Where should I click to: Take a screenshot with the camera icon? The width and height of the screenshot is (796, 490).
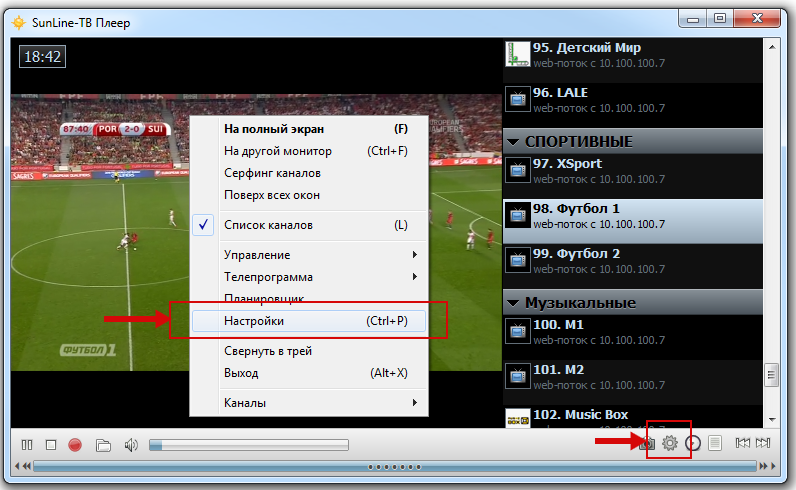[648, 444]
